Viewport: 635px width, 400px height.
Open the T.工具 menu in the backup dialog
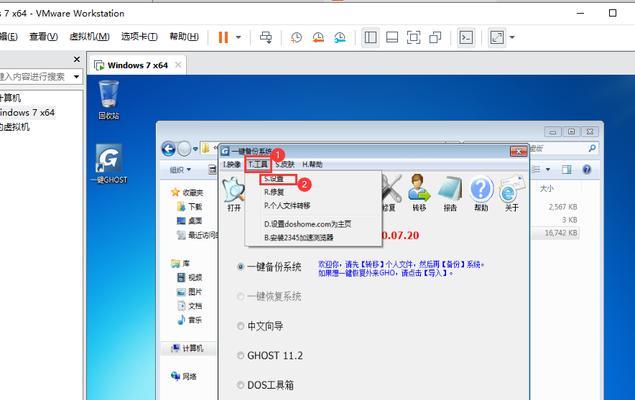(258, 164)
